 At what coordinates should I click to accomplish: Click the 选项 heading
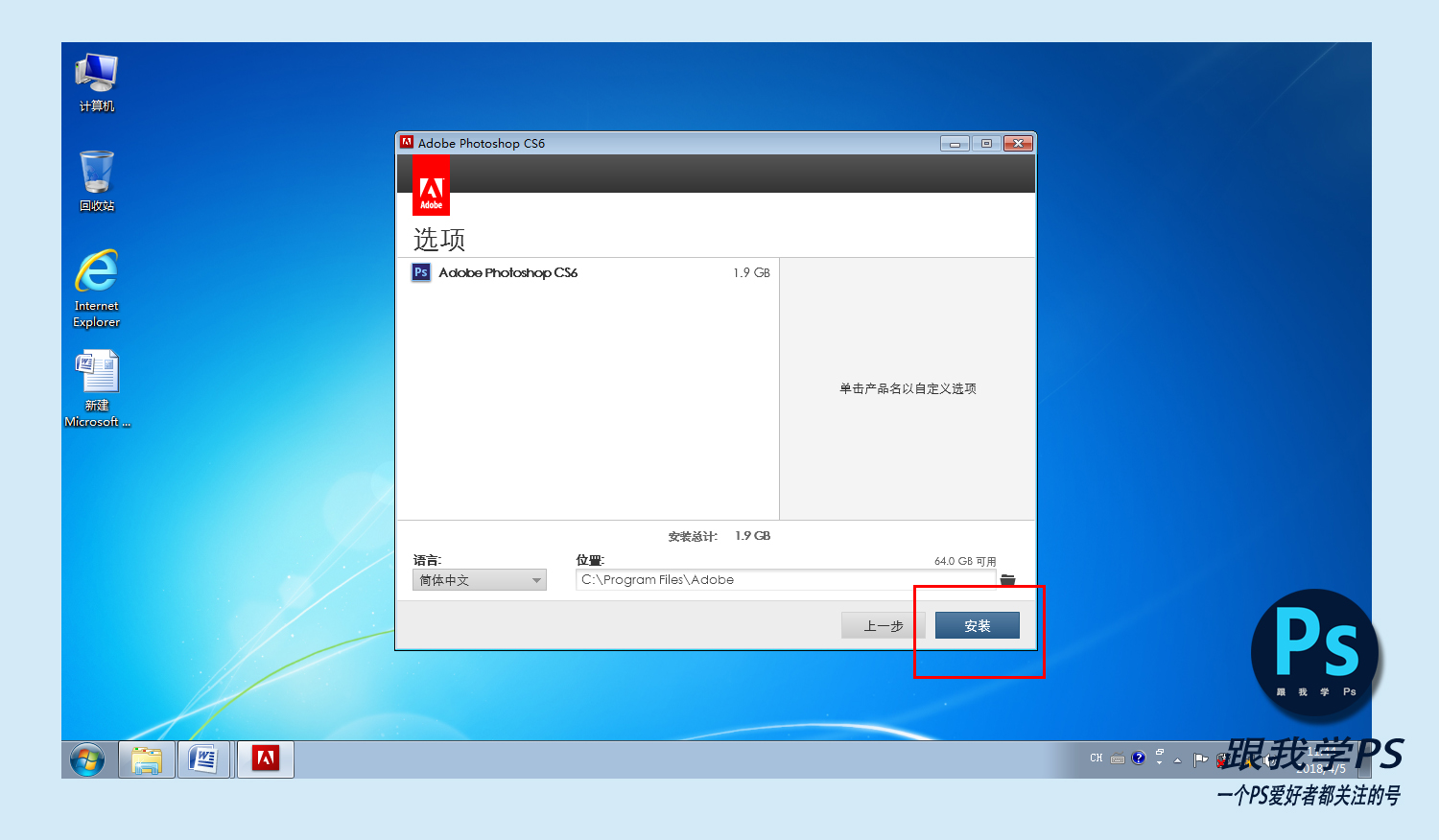tap(439, 239)
